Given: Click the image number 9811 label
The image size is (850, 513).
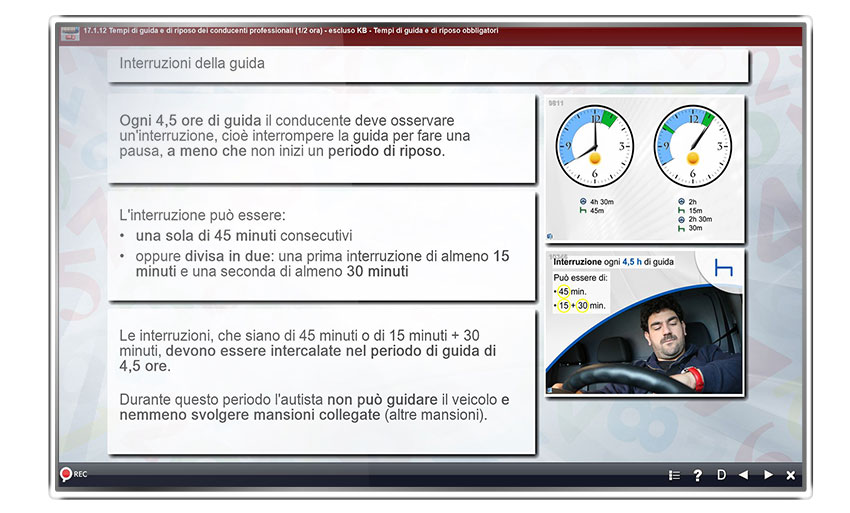Looking at the screenshot, I should tap(557, 103).
